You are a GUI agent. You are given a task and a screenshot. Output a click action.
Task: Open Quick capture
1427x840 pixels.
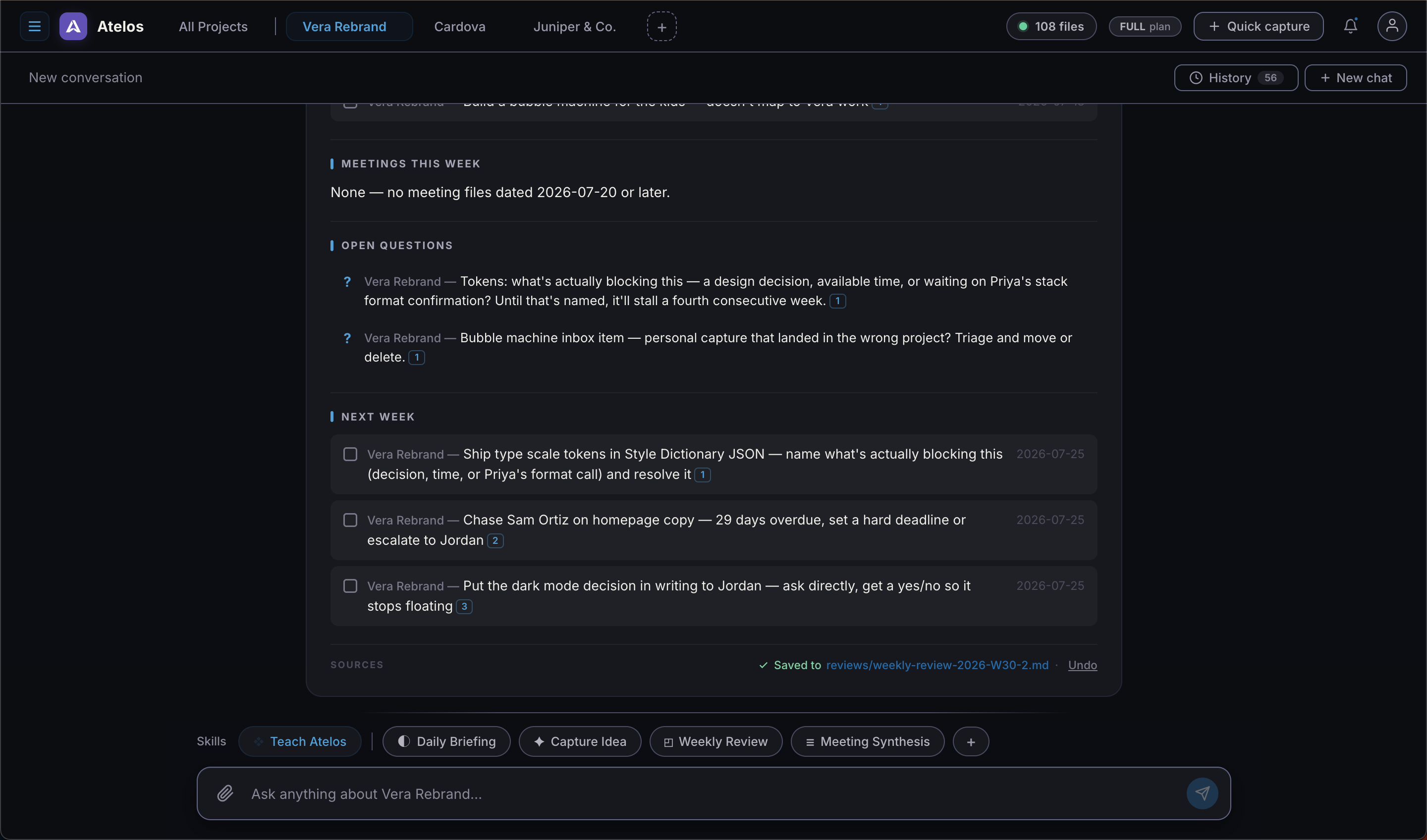1258,27
